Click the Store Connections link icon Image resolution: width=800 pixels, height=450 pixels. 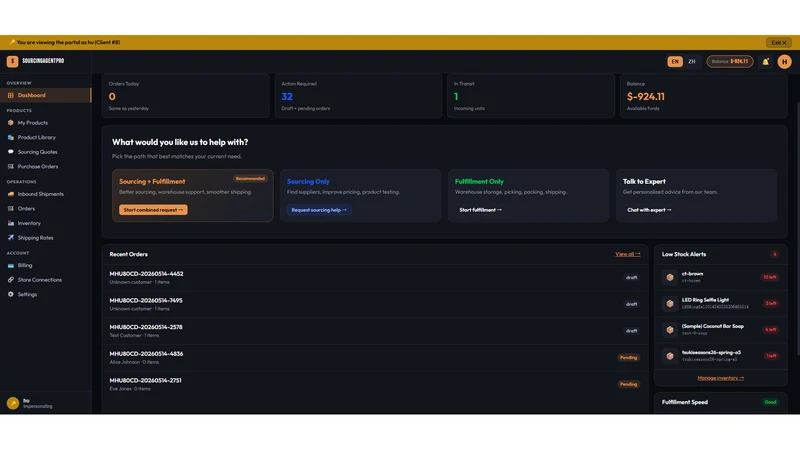[11, 280]
